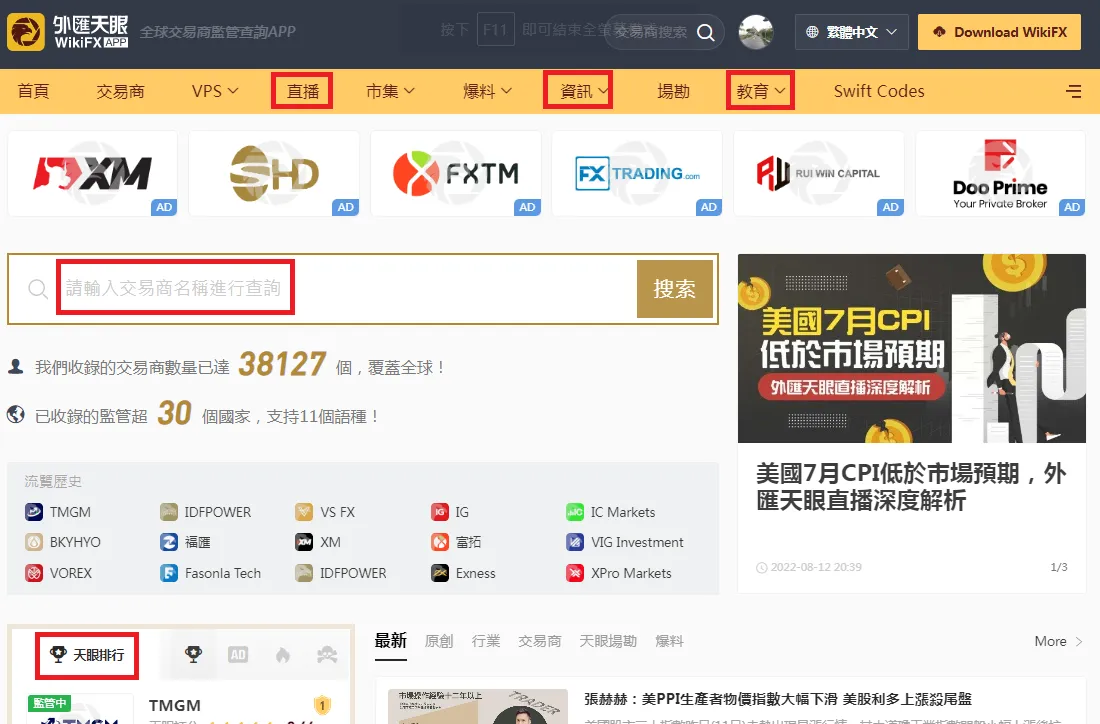
Task: Expand the 市集 menu
Action: click(390, 91)
